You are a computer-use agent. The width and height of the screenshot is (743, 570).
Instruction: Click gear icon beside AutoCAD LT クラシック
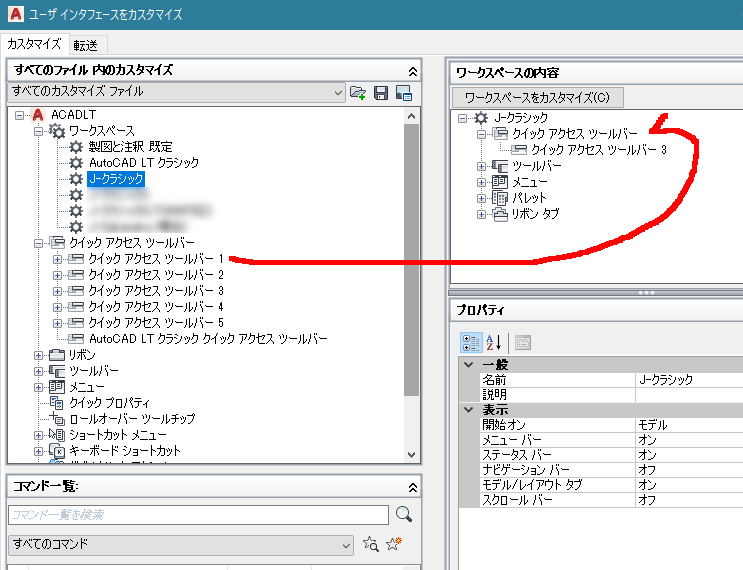click(x=76, y=163)
